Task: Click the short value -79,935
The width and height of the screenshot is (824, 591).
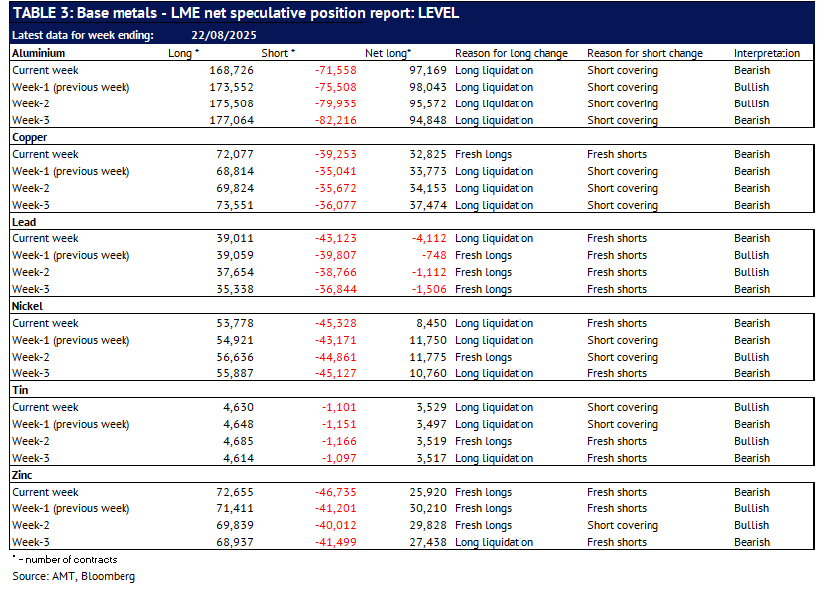Action: click(x=336, y=103)
